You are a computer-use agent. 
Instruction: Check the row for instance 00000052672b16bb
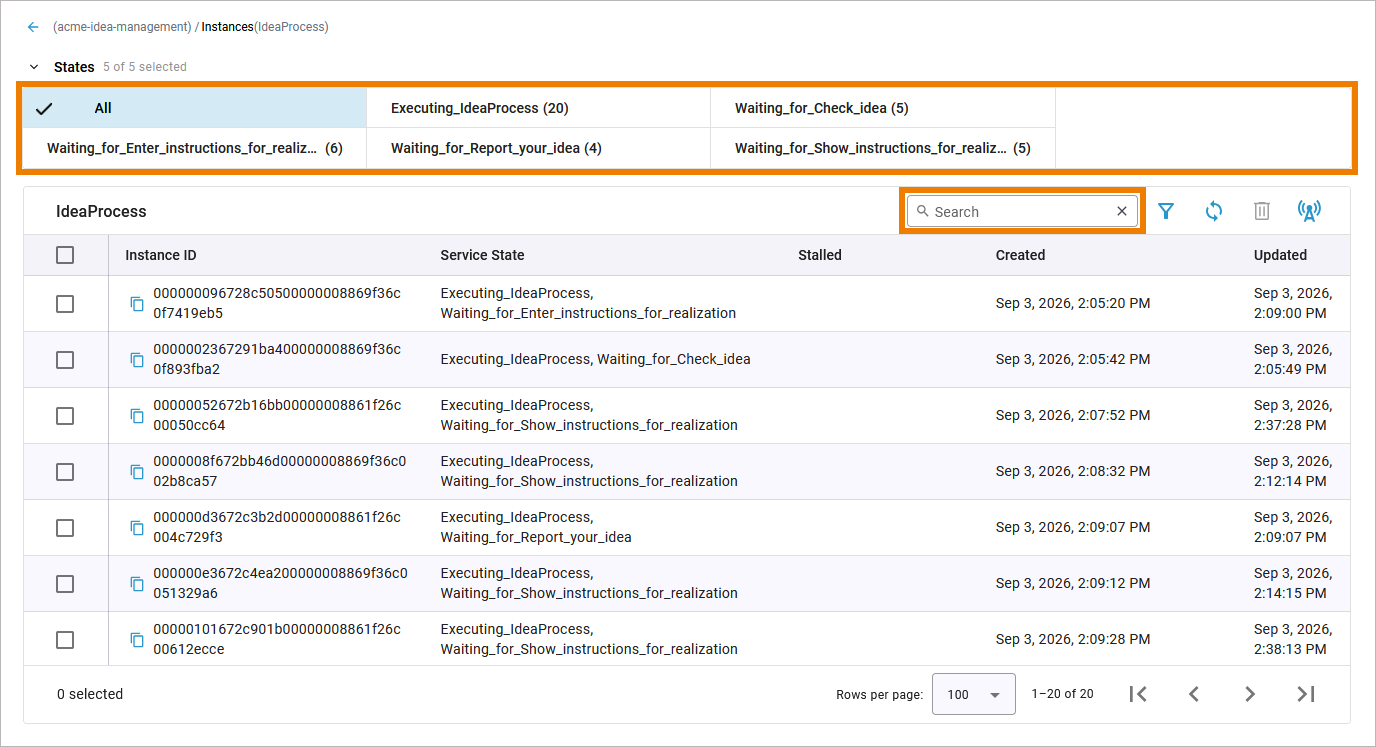point(65,415)
